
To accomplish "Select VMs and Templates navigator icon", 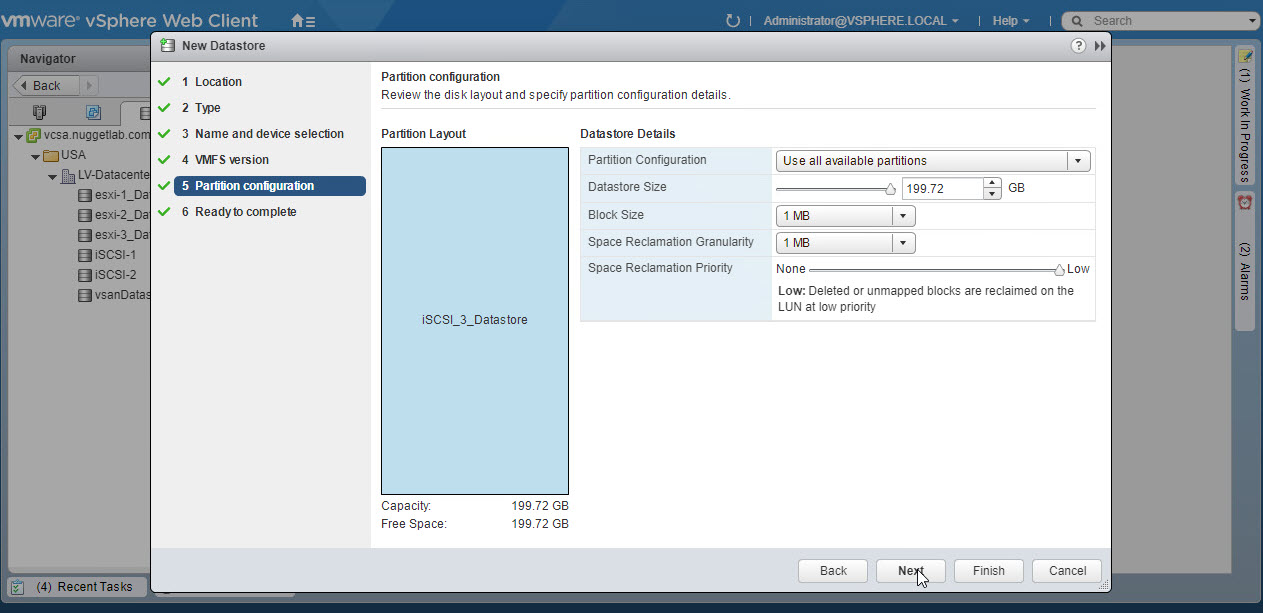I will click(93, 113).
